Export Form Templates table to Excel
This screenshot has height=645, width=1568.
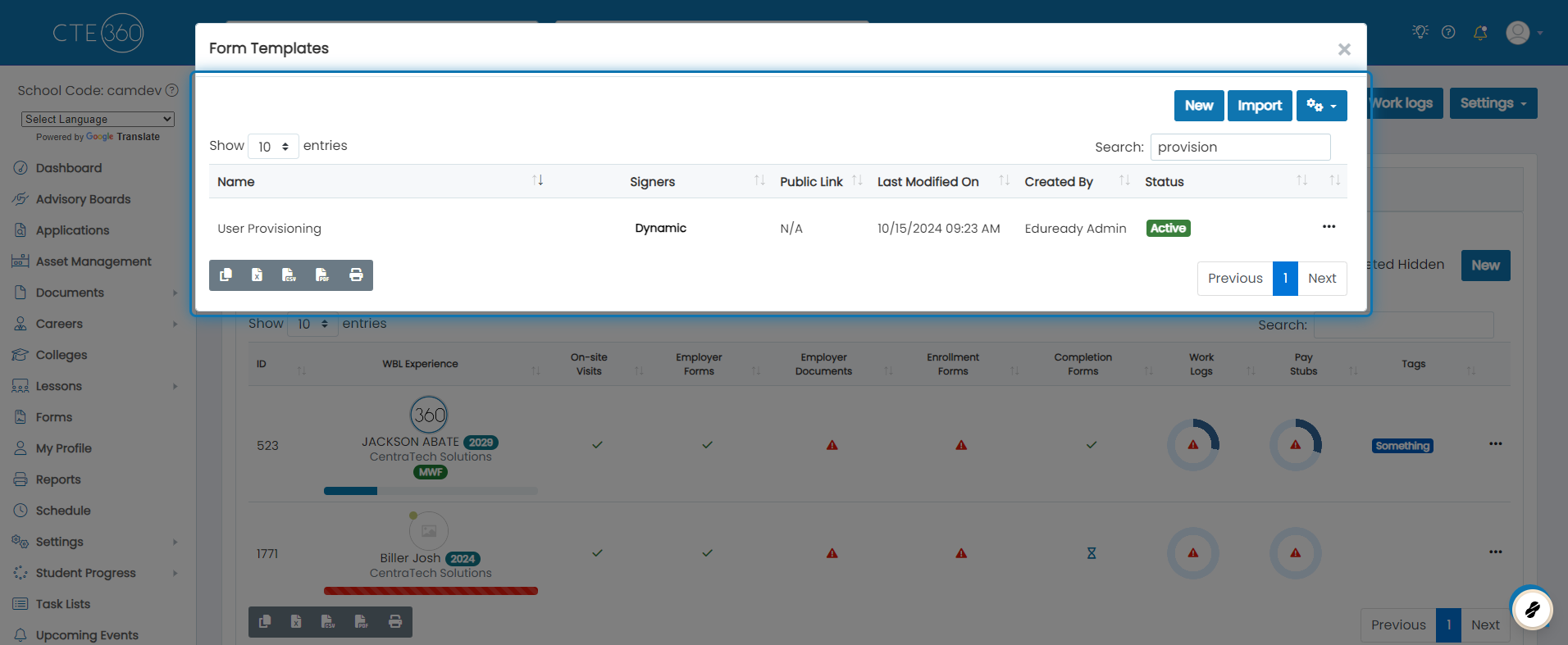[x=258, y=275]
